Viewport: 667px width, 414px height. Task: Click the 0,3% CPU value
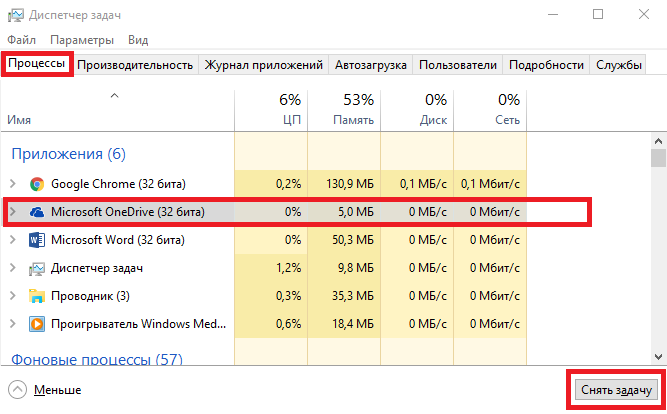[x=288, y=296]
